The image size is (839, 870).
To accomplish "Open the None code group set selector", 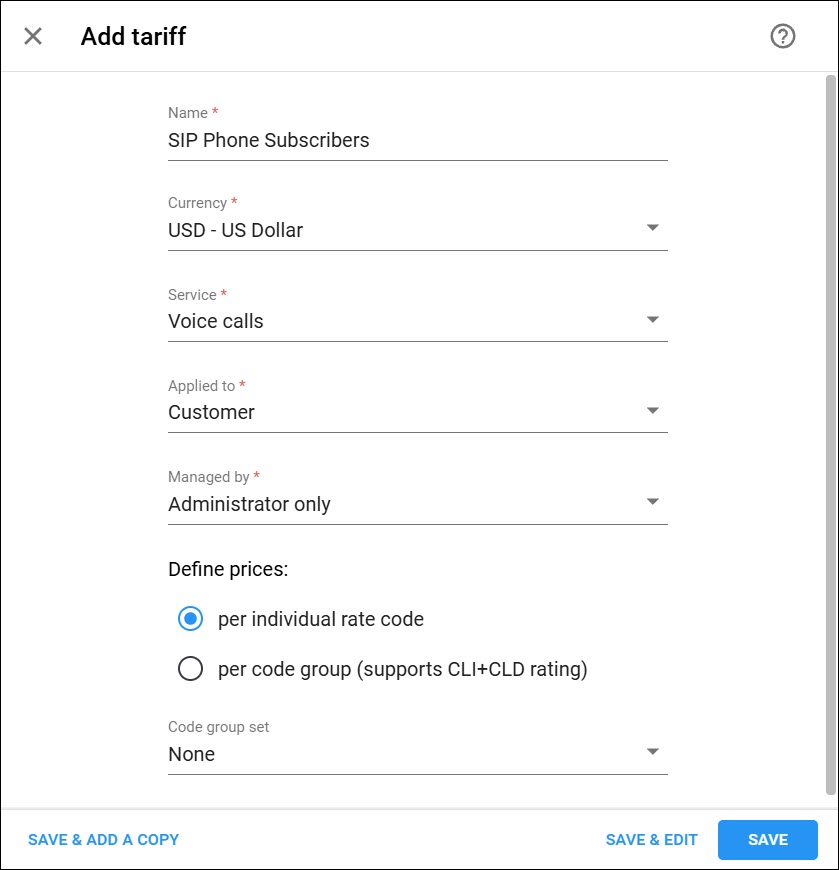I will coord(418,754).
